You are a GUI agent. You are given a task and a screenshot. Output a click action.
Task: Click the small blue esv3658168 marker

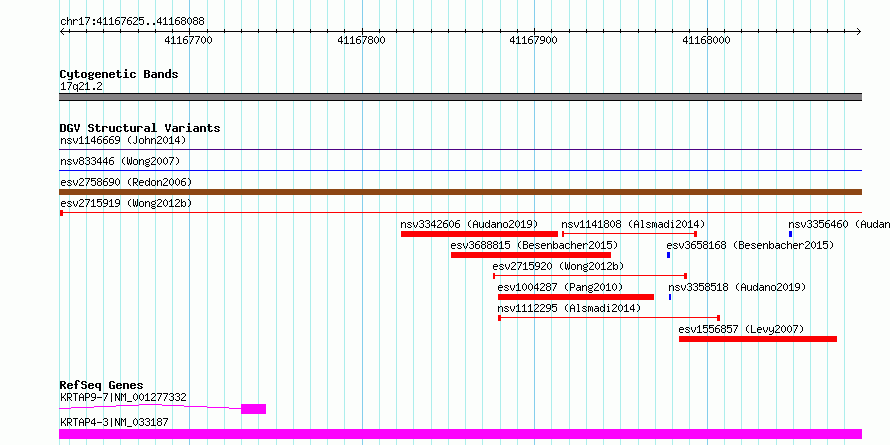(x=669, y=255)
